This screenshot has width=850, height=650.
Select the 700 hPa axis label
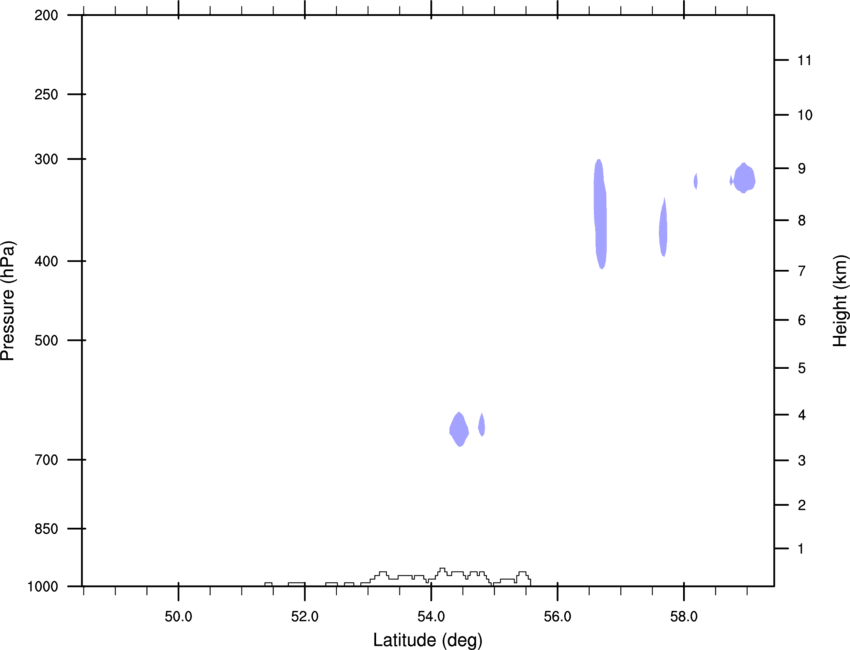point(46,460)
